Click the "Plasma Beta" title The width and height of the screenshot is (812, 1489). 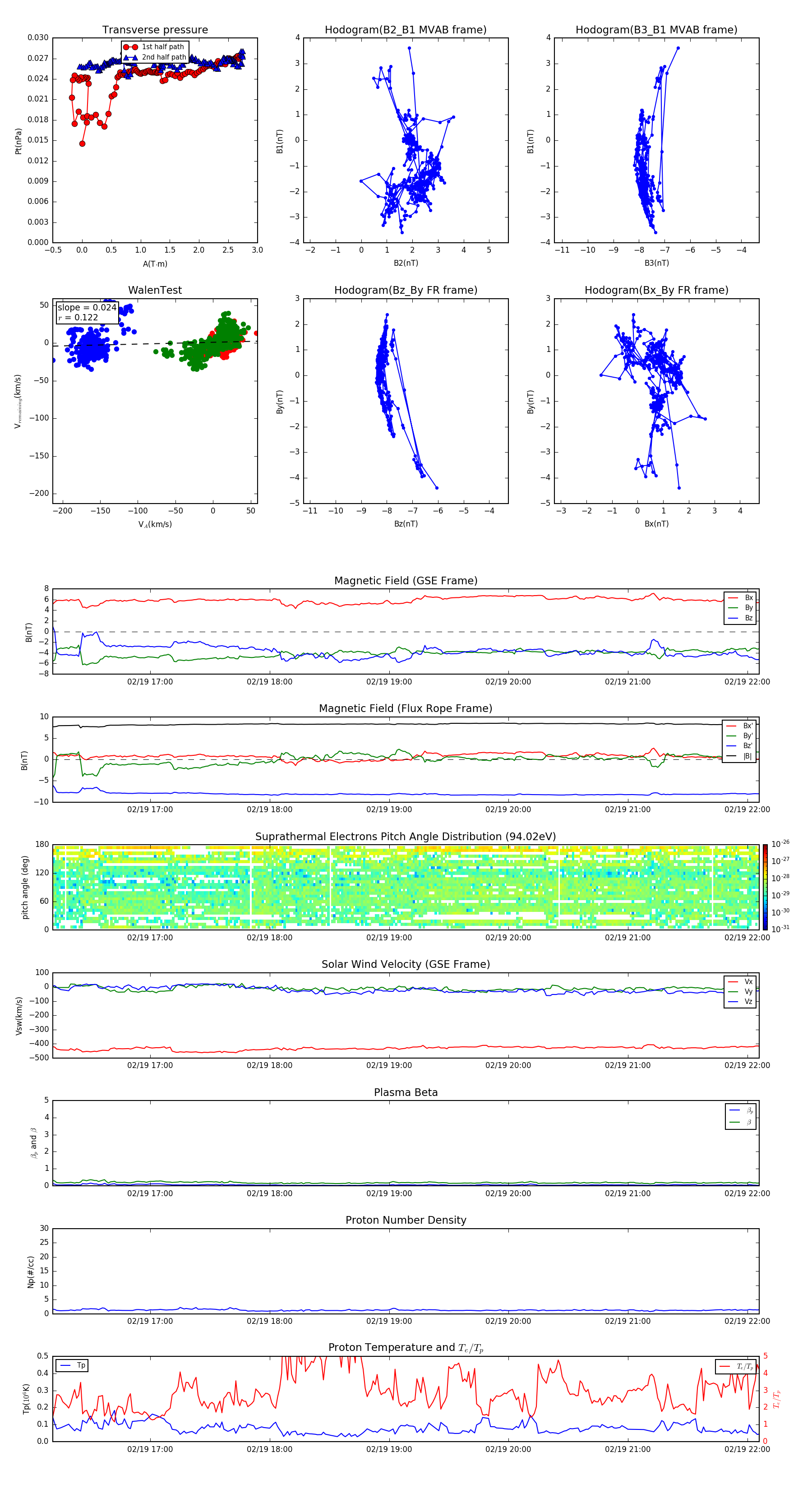coord(406,1092)
